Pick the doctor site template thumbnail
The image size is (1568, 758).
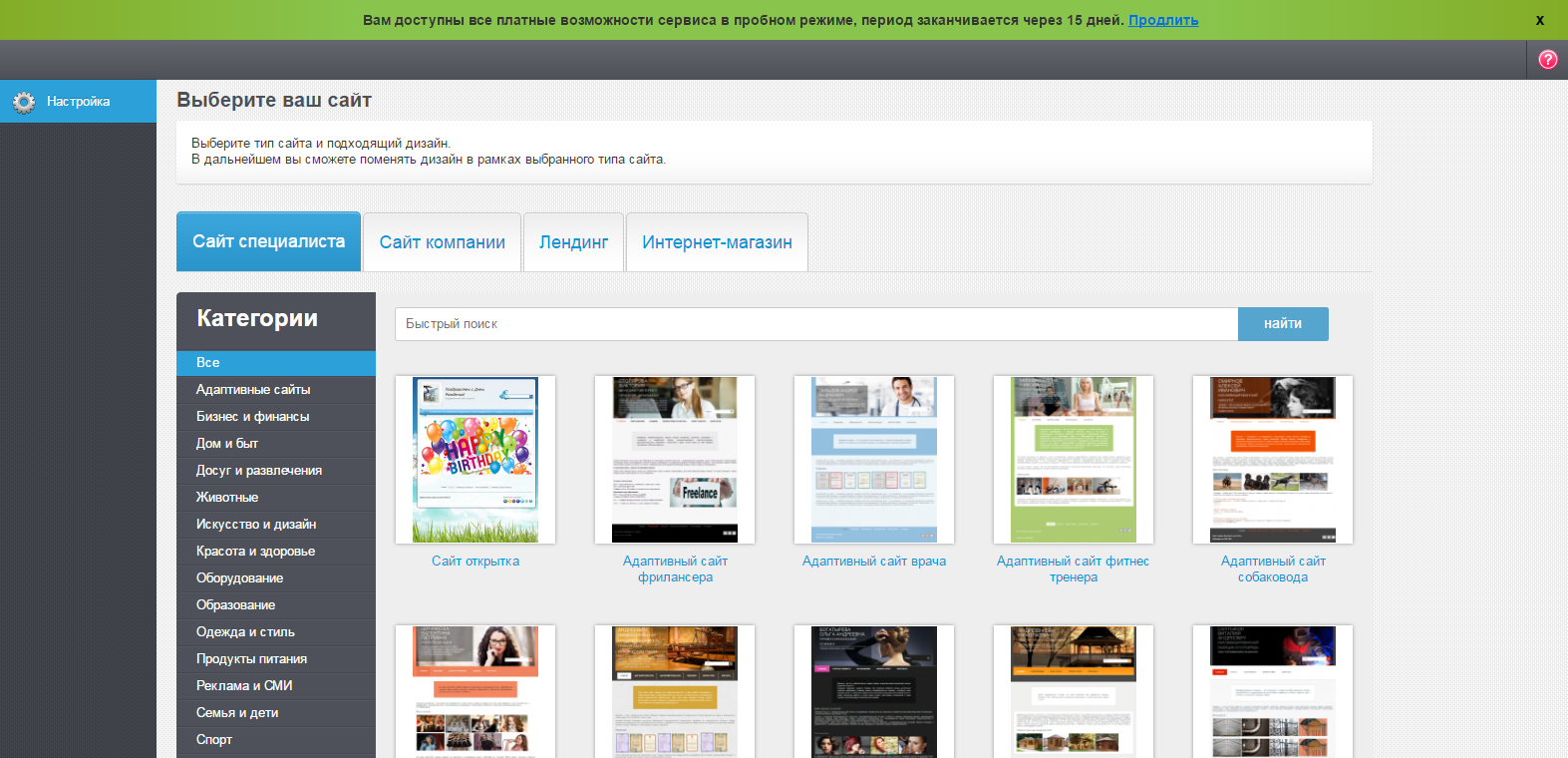(874, 460)
